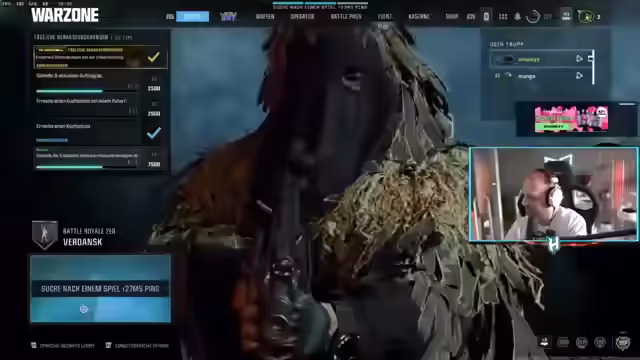The image size is (640, 360).
Task: Click the WARZONE logo
Action: coord(64,15)
